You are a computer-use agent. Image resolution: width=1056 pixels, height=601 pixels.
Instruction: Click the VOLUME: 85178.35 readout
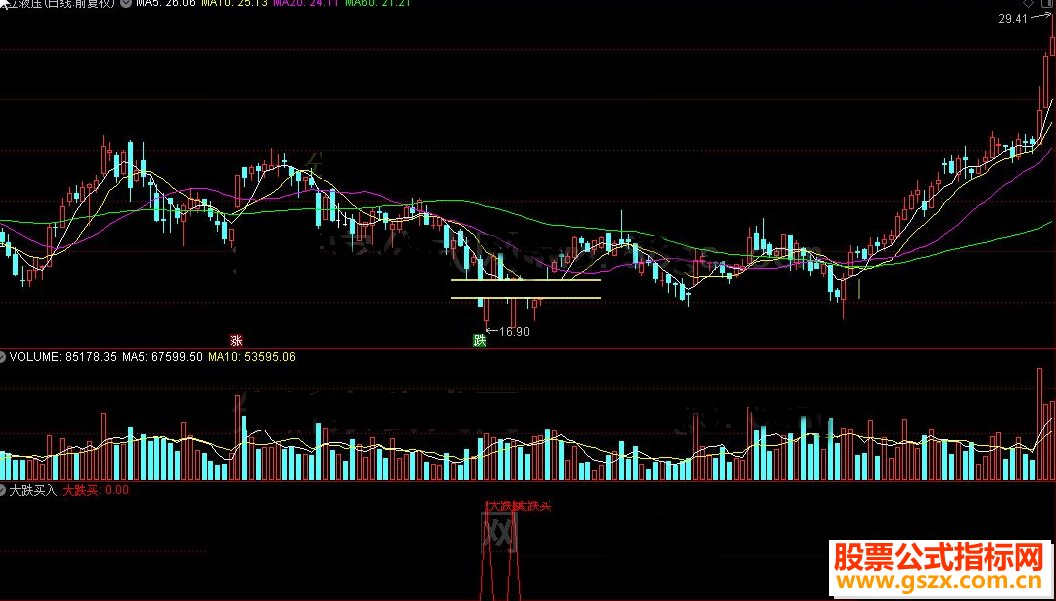click(63, 356)
